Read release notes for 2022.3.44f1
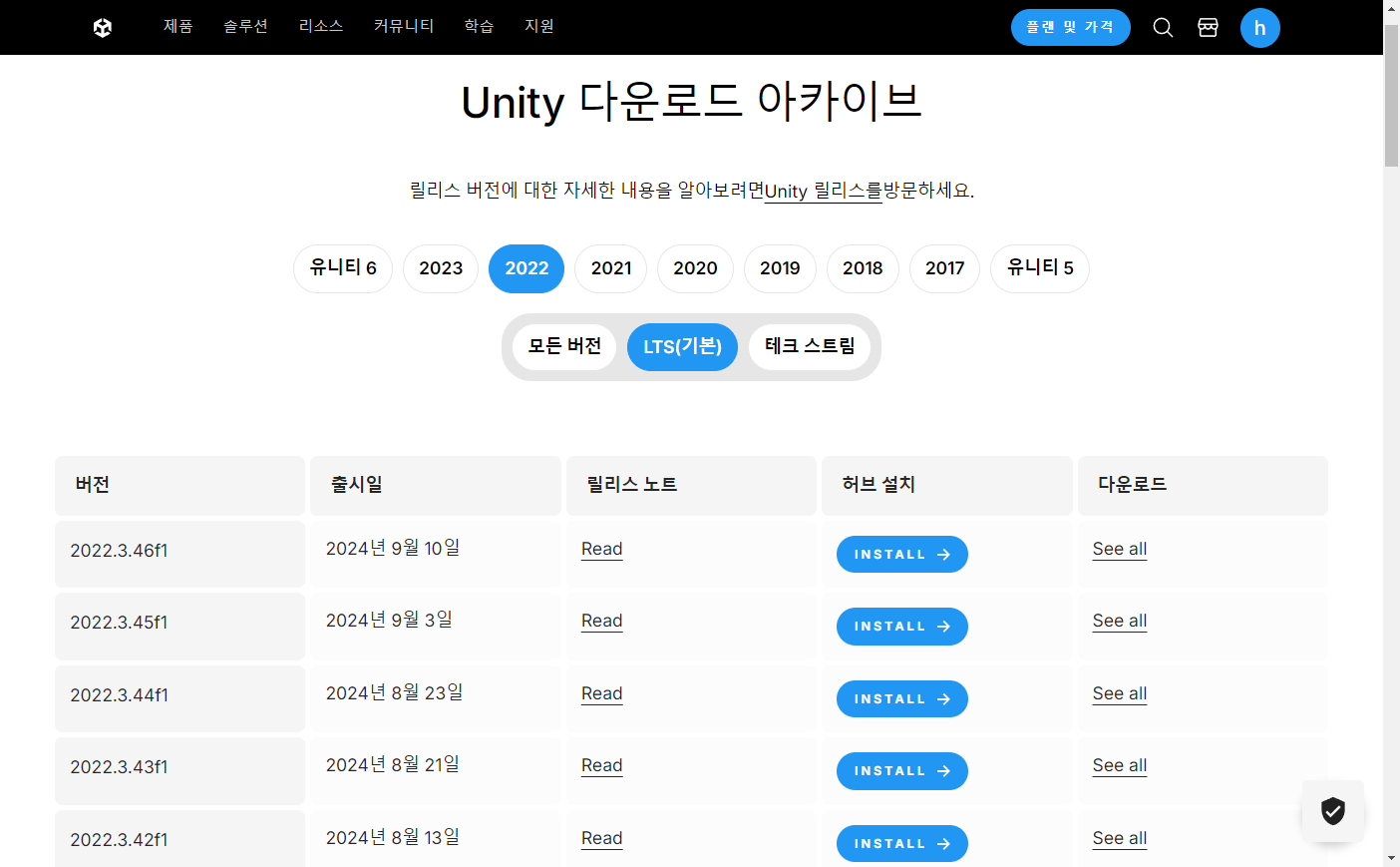The image size is (1400, 867). (x=602, y=693)
